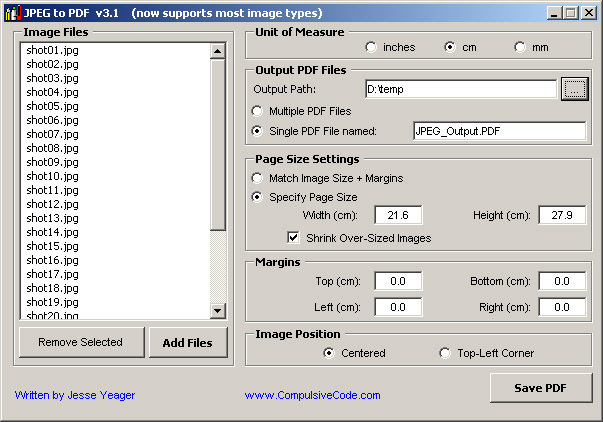The image size is (603, 422).
Task: Click the file list scroll up arrow
Action: [218, 51]
